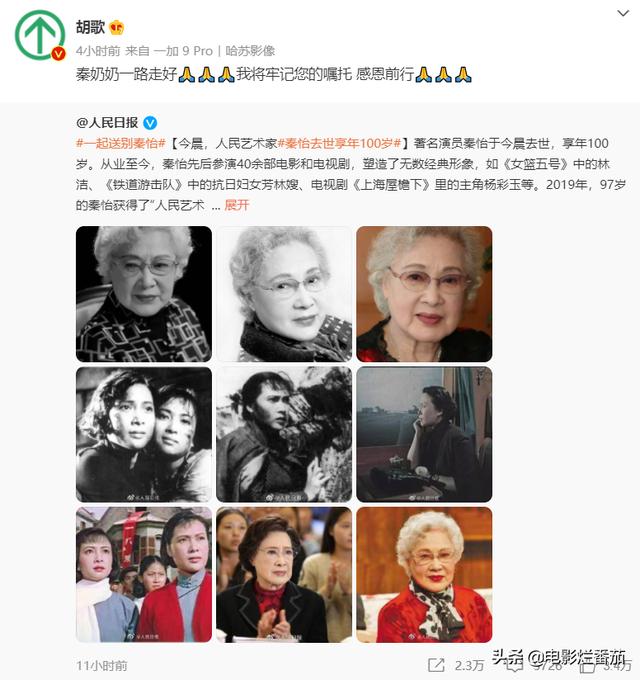The image size is (640, 680).
Task: Open the @人民日报 account link
Action: click(x=107, y=123)
